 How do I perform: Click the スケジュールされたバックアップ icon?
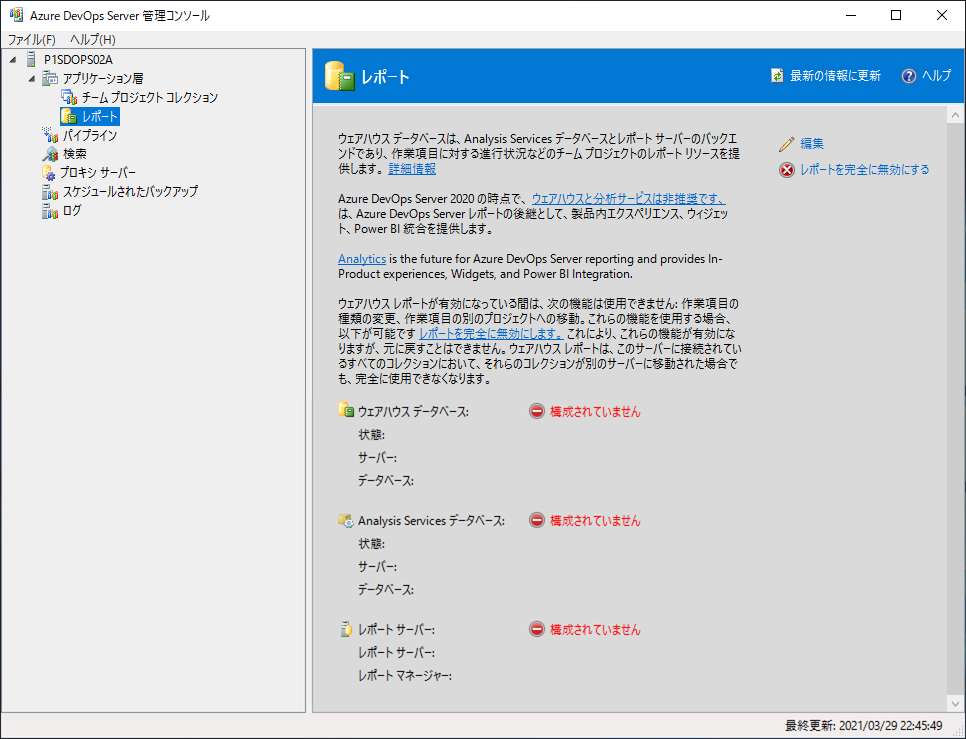coord(50,192)
